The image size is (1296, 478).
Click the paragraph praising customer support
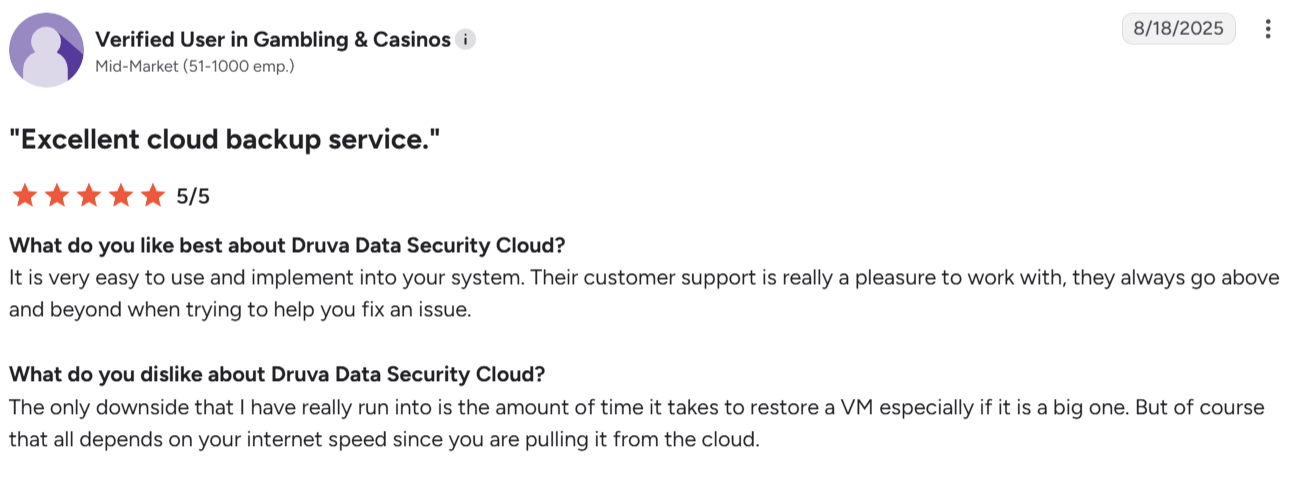[644, 294]
